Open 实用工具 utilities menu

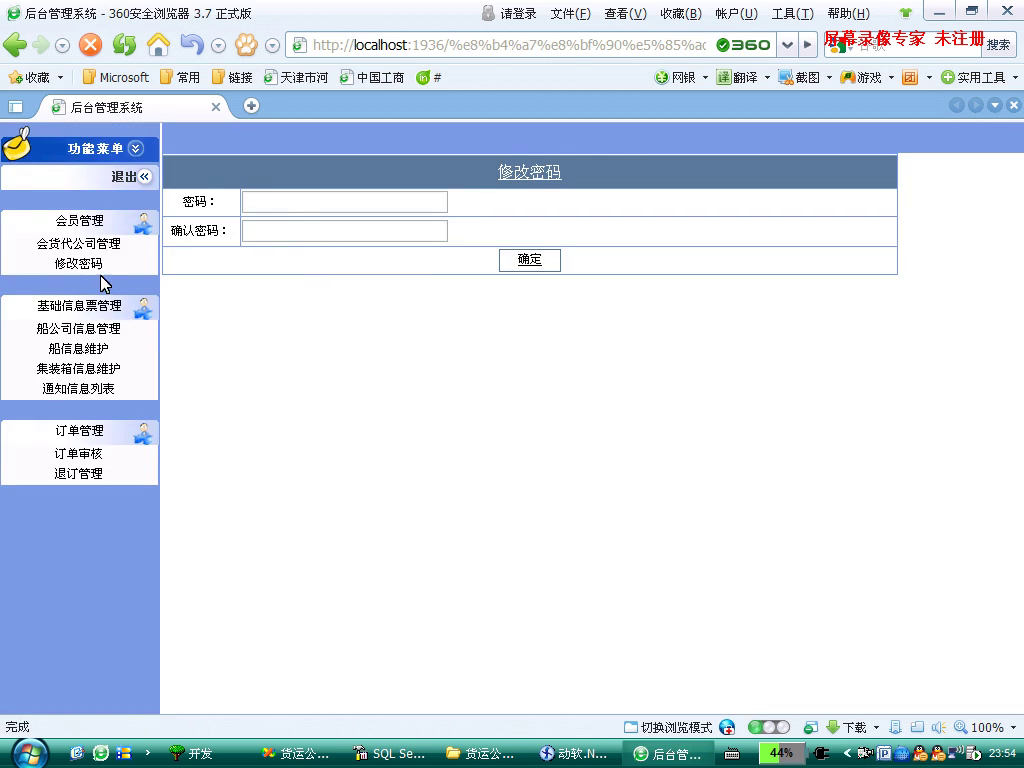point(974,78)
